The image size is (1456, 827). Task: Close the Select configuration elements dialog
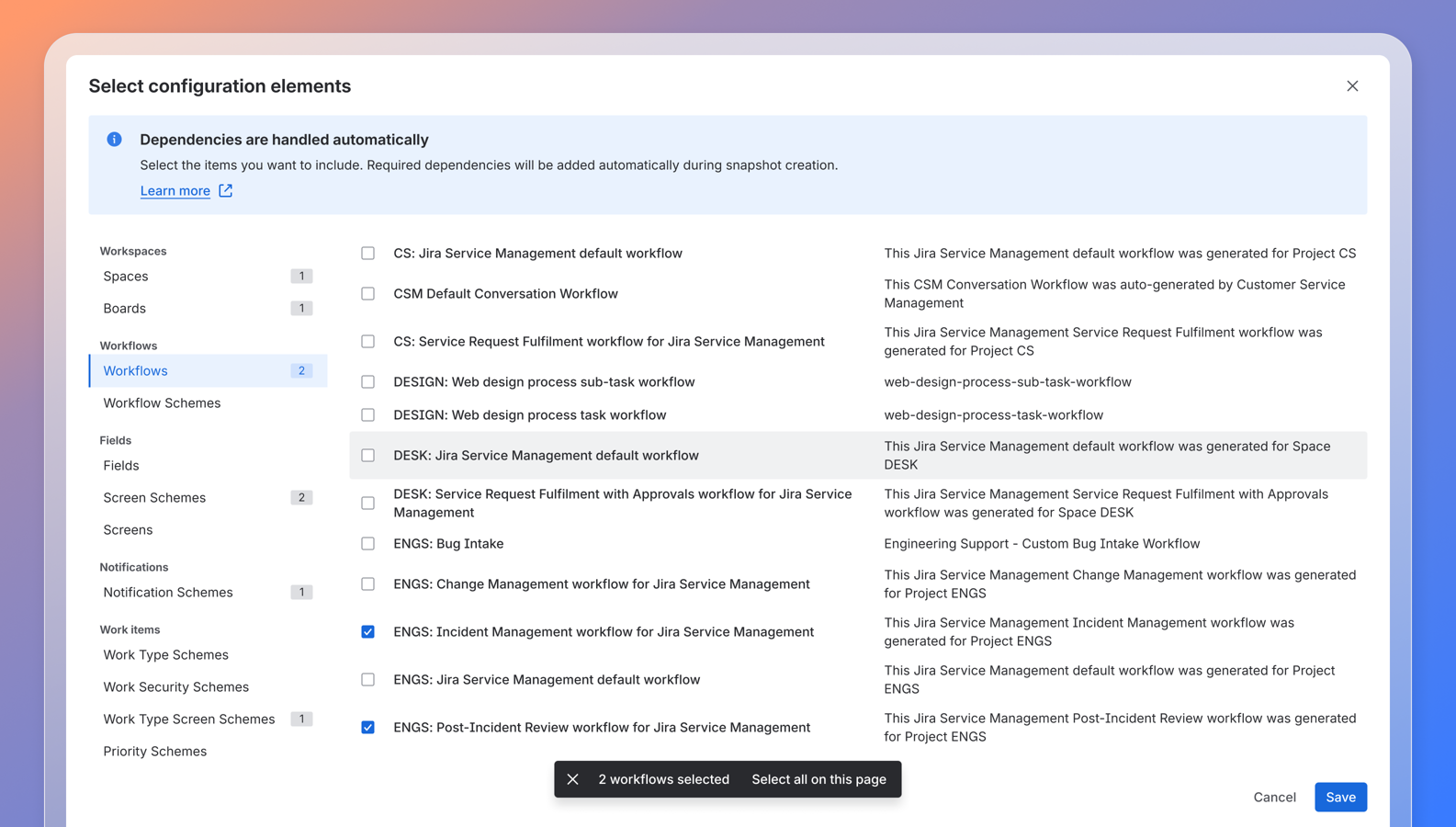[x=1352, y=86]
